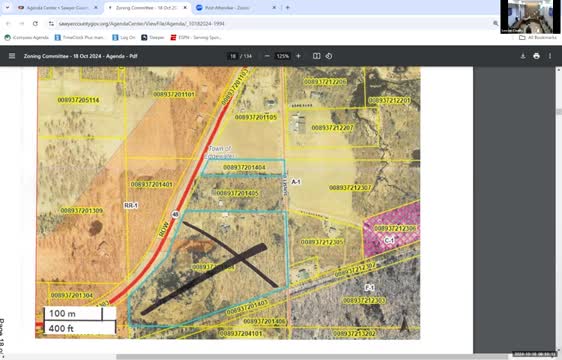This screenshot has height=360, width=562.
Task: Click the A-1 zoning label
Action: (x=296, y=182)
